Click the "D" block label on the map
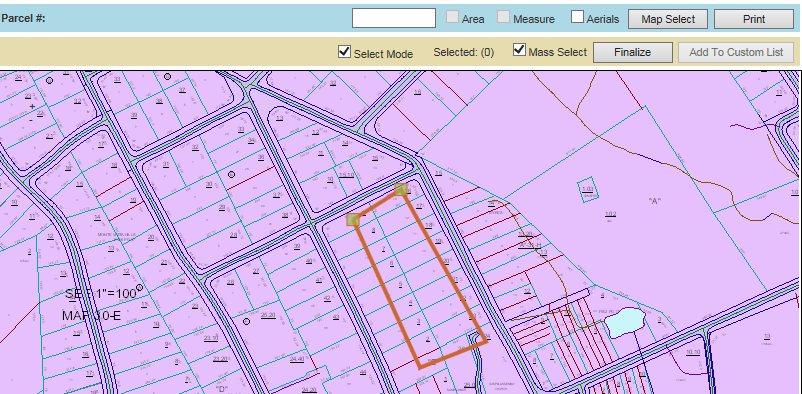 [221, 389]
